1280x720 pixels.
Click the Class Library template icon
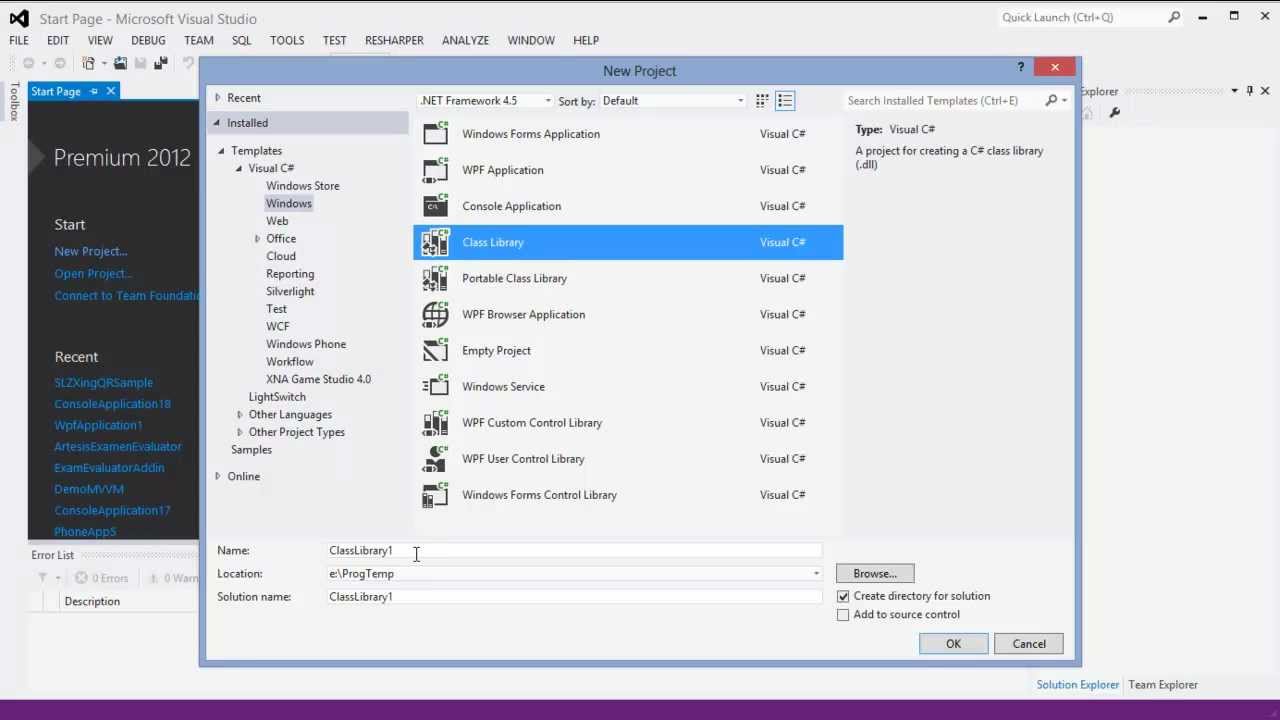pyautogui.click(x=436, y=242)
